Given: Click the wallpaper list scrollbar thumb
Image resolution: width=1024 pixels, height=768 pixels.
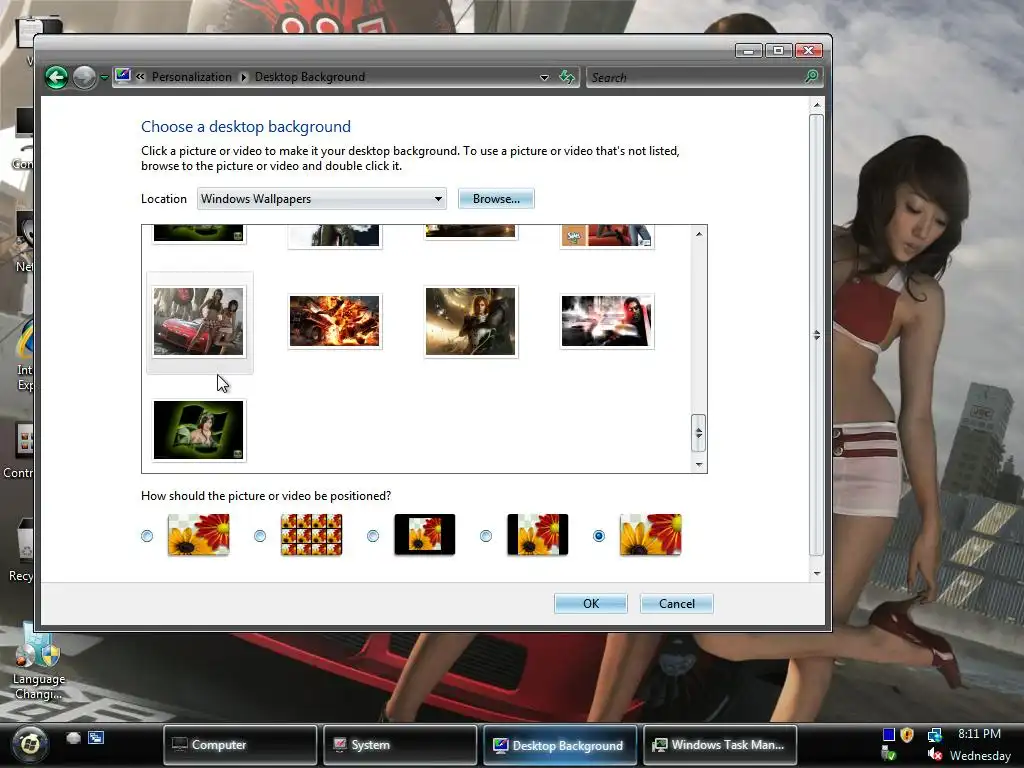Looking at the screenshot, I should point(698,432).
